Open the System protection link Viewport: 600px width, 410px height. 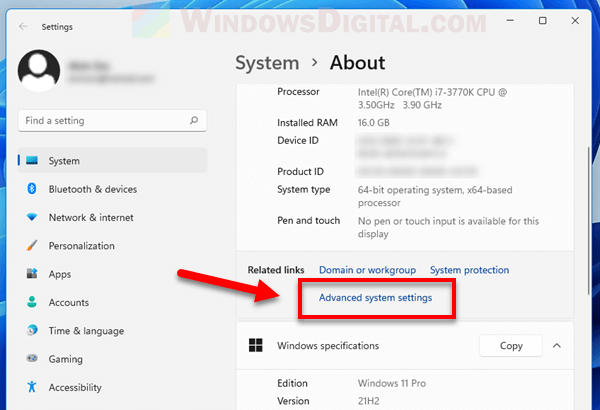click(x=470, y=270)
